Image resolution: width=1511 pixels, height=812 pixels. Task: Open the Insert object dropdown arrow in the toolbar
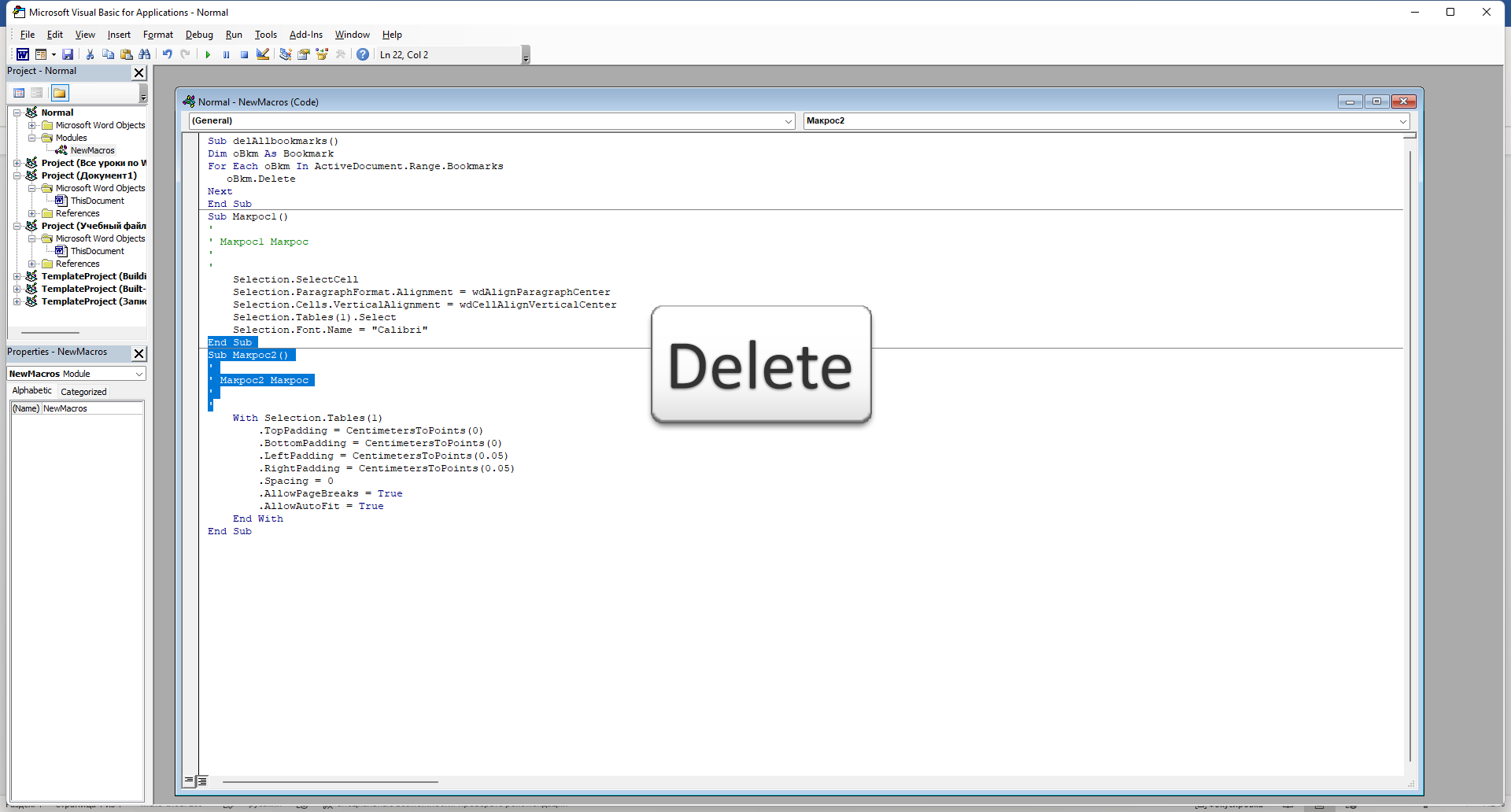[54, 54]
